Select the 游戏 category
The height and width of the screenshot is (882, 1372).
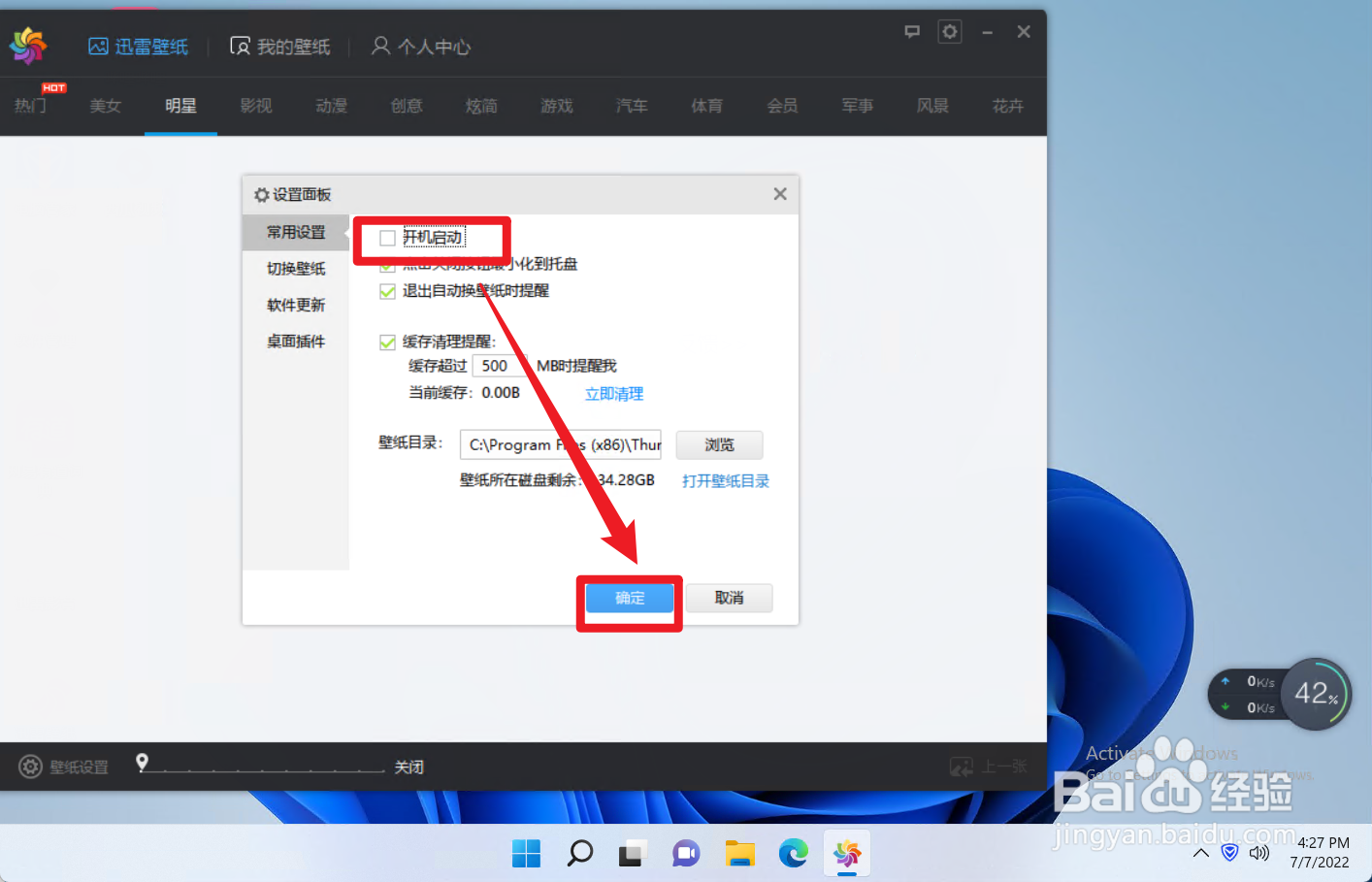coord(557,106)
